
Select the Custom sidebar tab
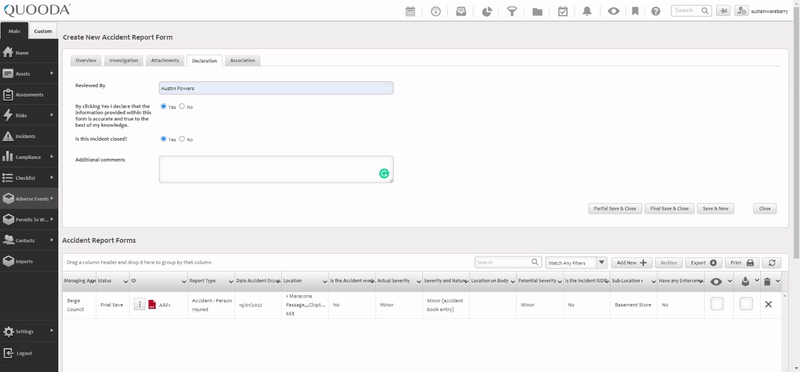click(43, 31)
